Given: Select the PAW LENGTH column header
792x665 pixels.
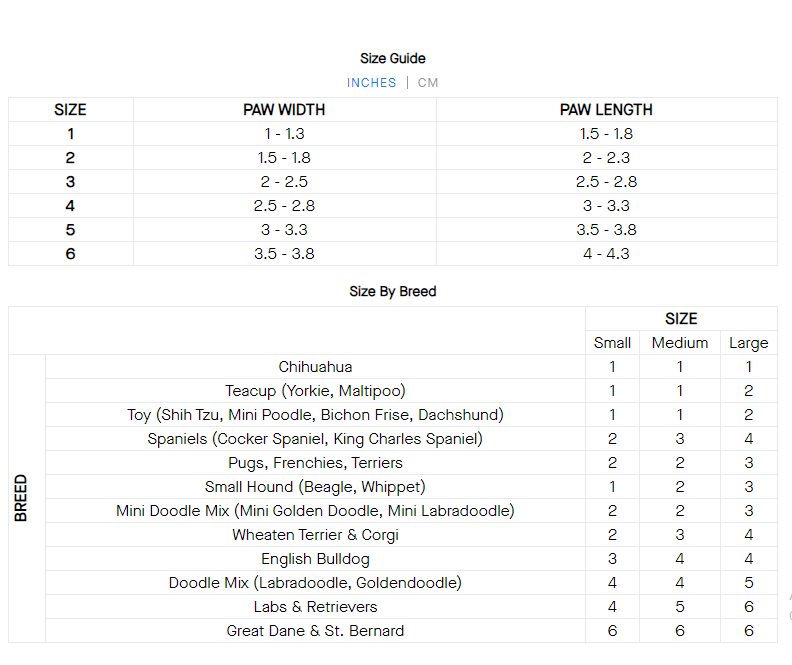Looking at the screenshot, I should [606, 110].
